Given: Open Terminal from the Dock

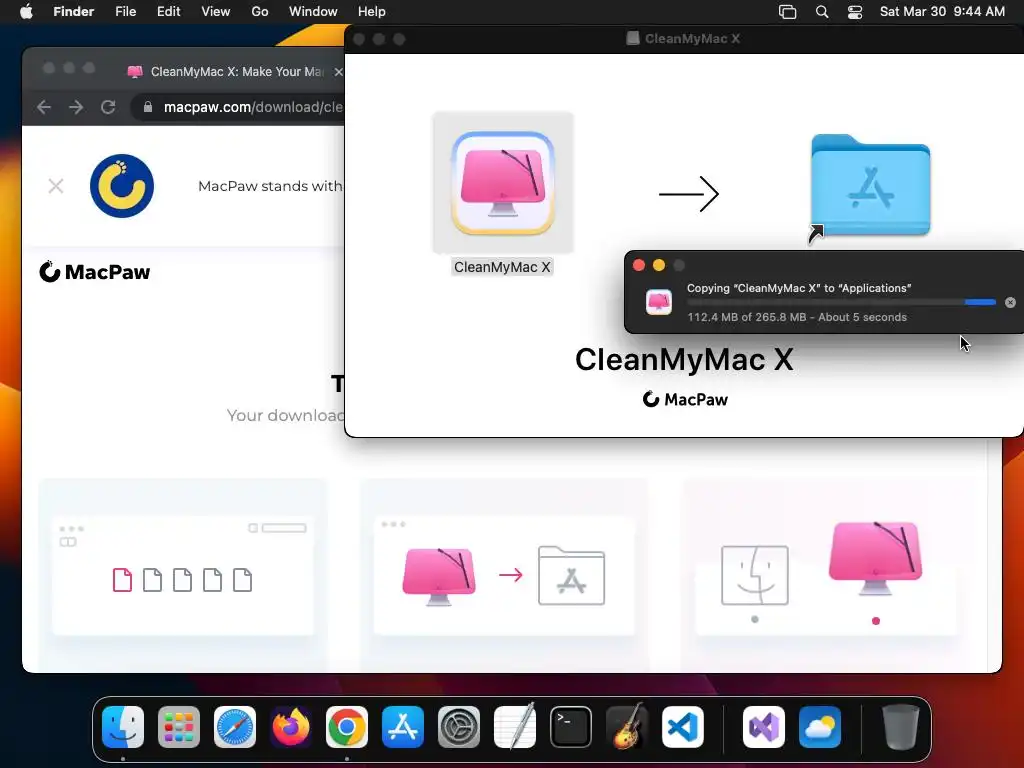Looking at the screenshot, I should pyautogui.click(x=571, y=727).
